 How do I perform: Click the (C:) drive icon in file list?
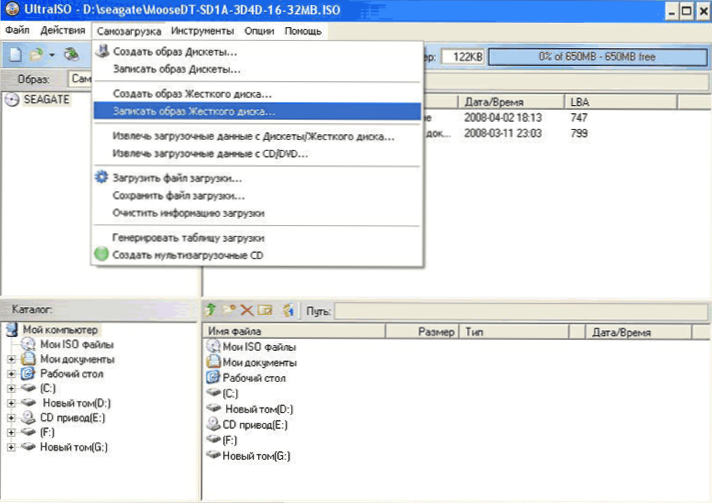tap(213, 392)
